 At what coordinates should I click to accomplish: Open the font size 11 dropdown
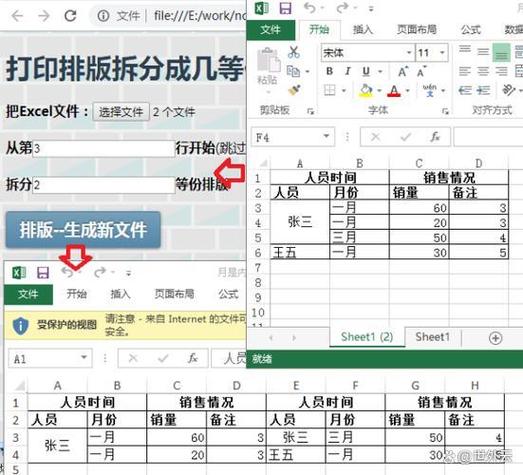click(x=442, y=53)
